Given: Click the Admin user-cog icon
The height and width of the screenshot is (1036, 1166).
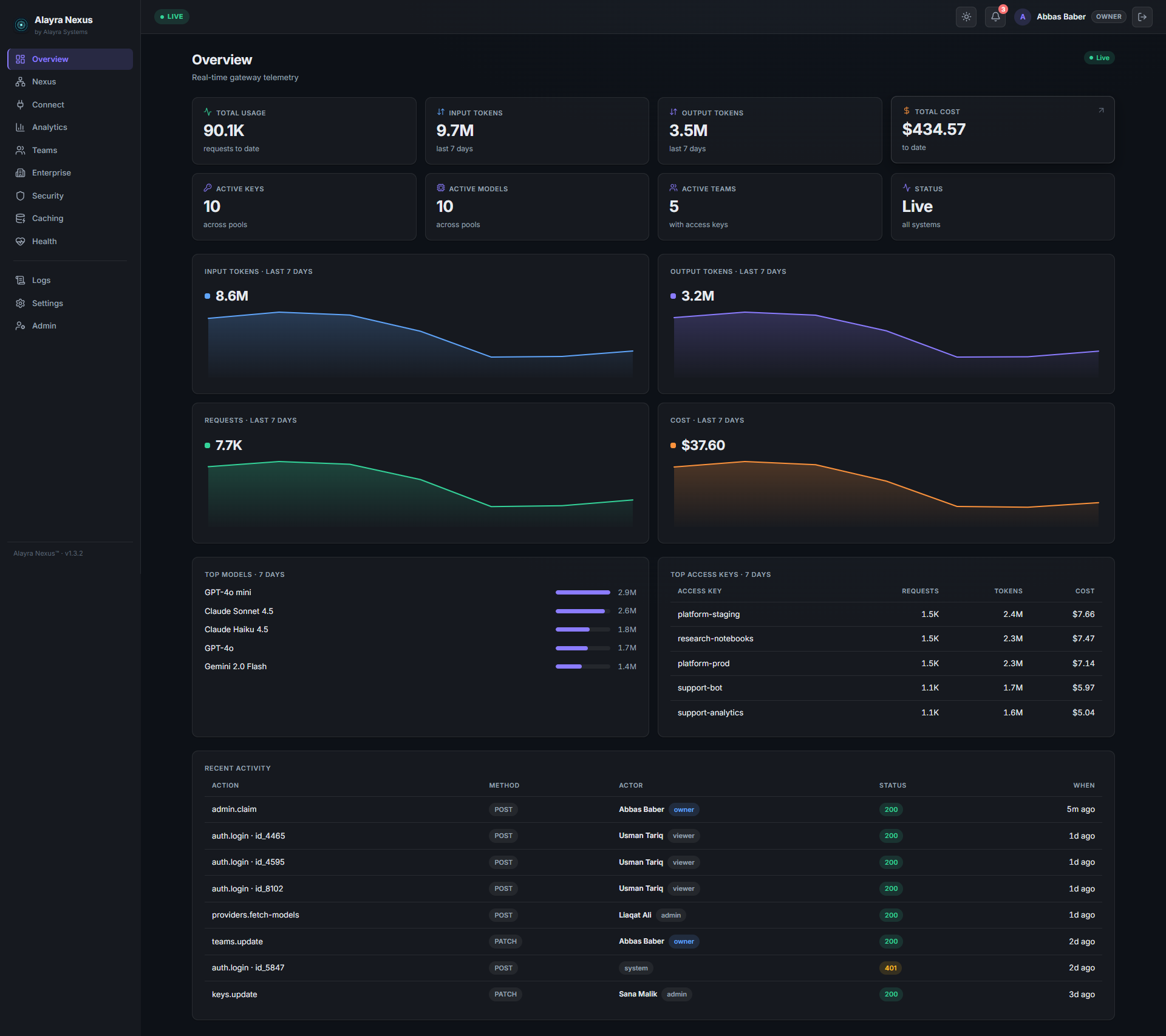Looking at the screenshot, I should pos(20,326).
